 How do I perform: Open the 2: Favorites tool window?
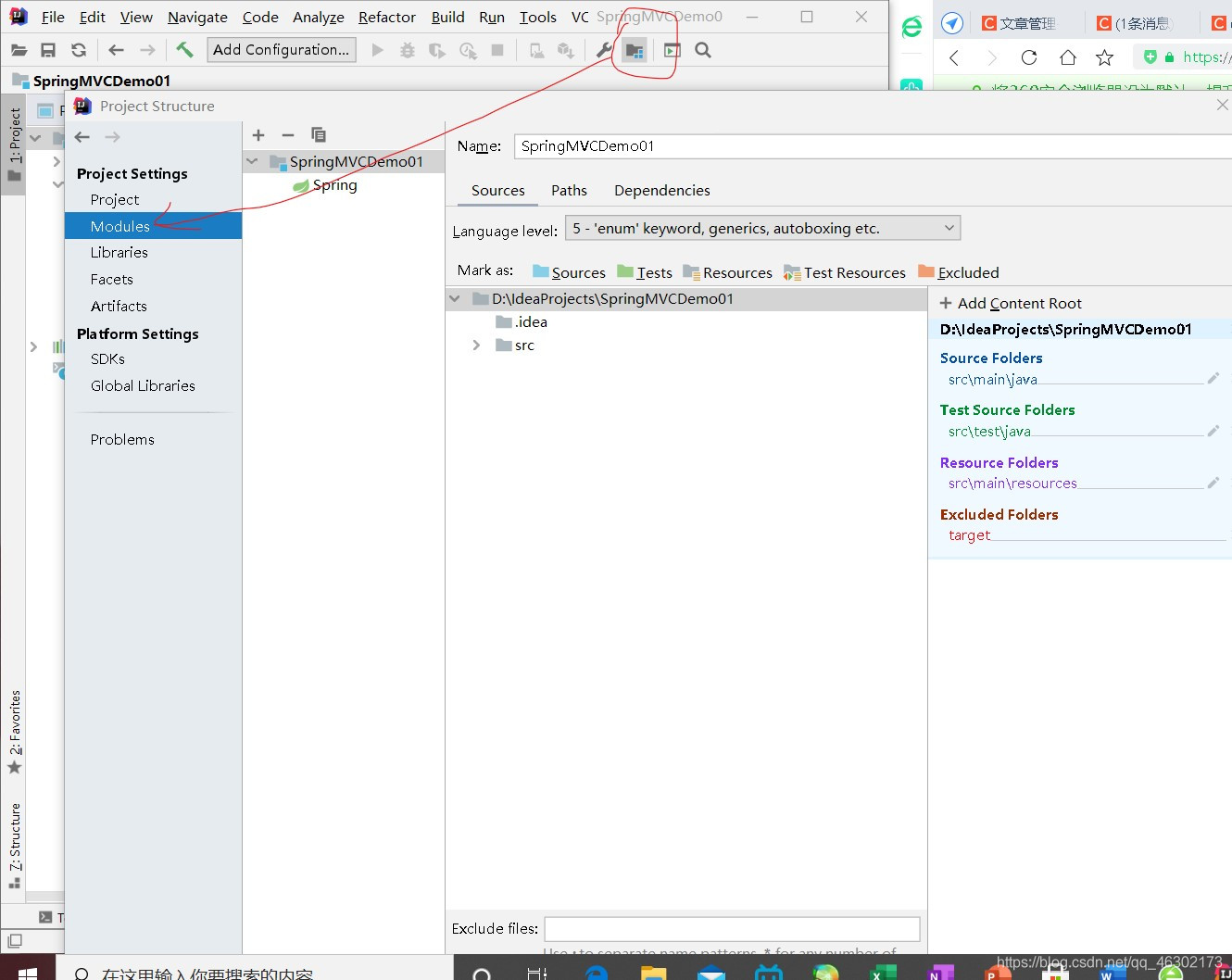(14, 732)
